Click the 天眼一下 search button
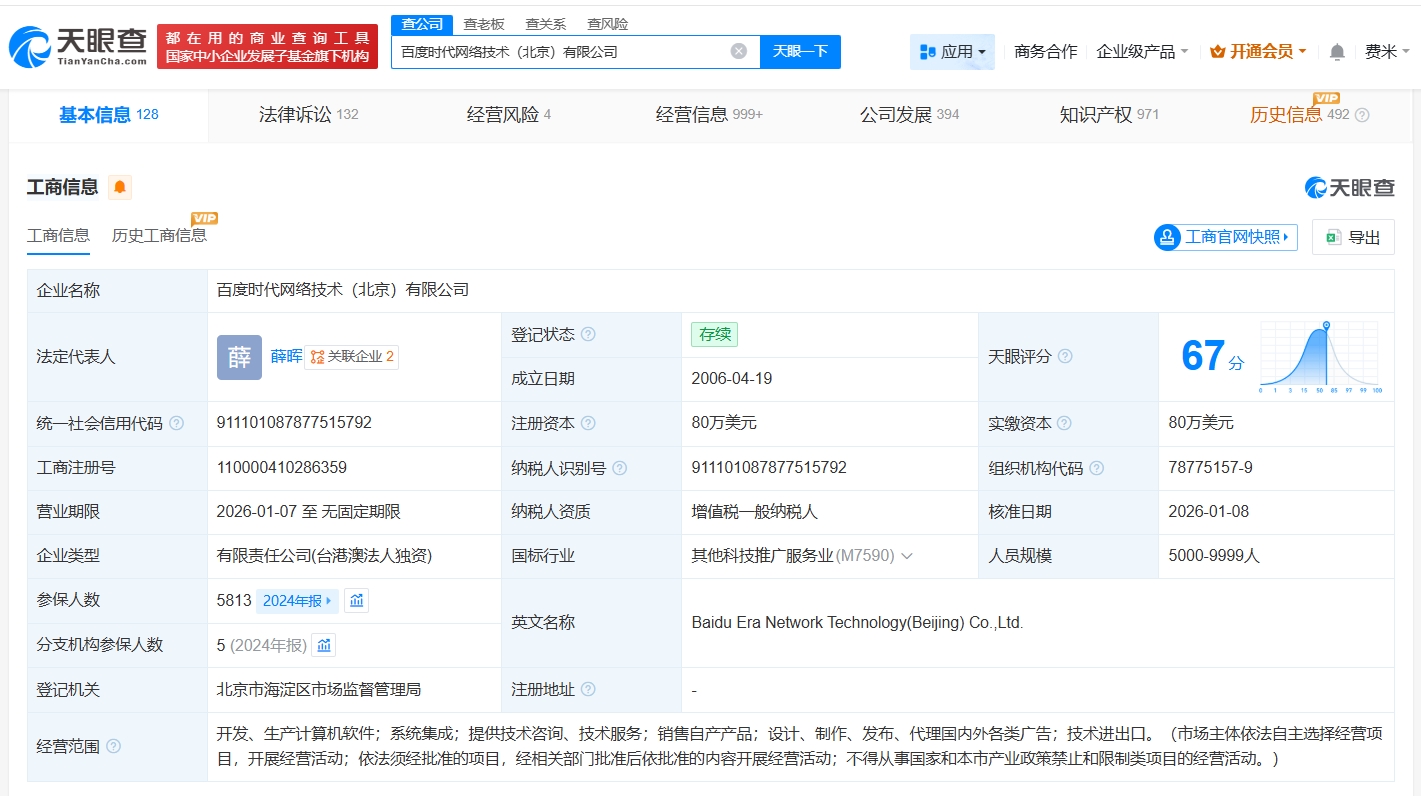 click(800, 51)
